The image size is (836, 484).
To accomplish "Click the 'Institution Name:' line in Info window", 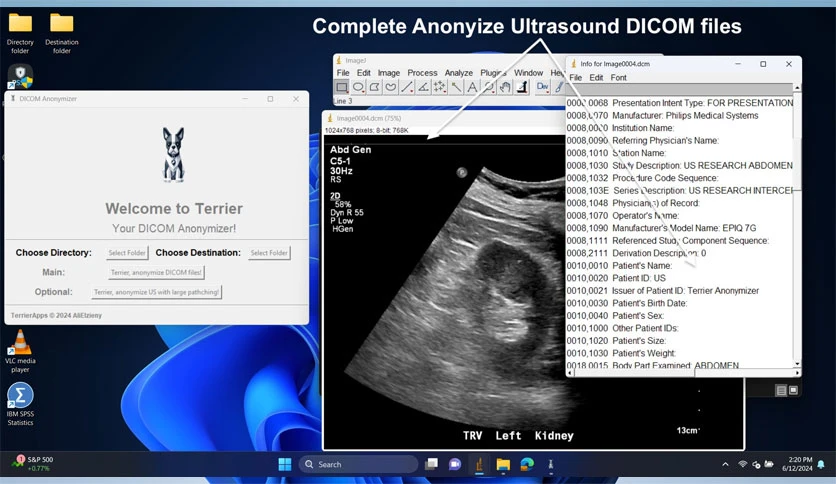I will (x=620, y=128).
